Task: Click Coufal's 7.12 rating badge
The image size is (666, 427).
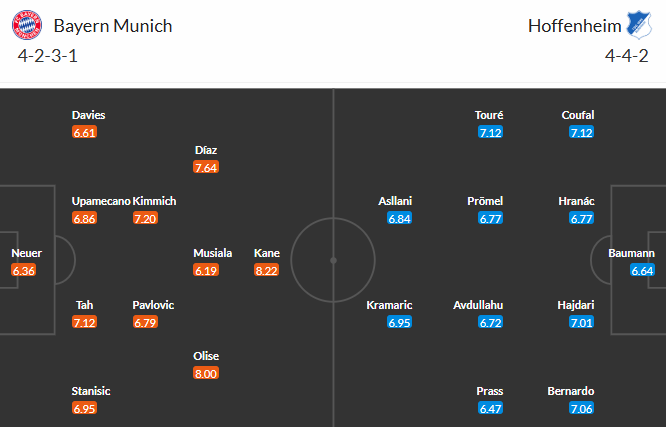Action: tap(581, 132)
